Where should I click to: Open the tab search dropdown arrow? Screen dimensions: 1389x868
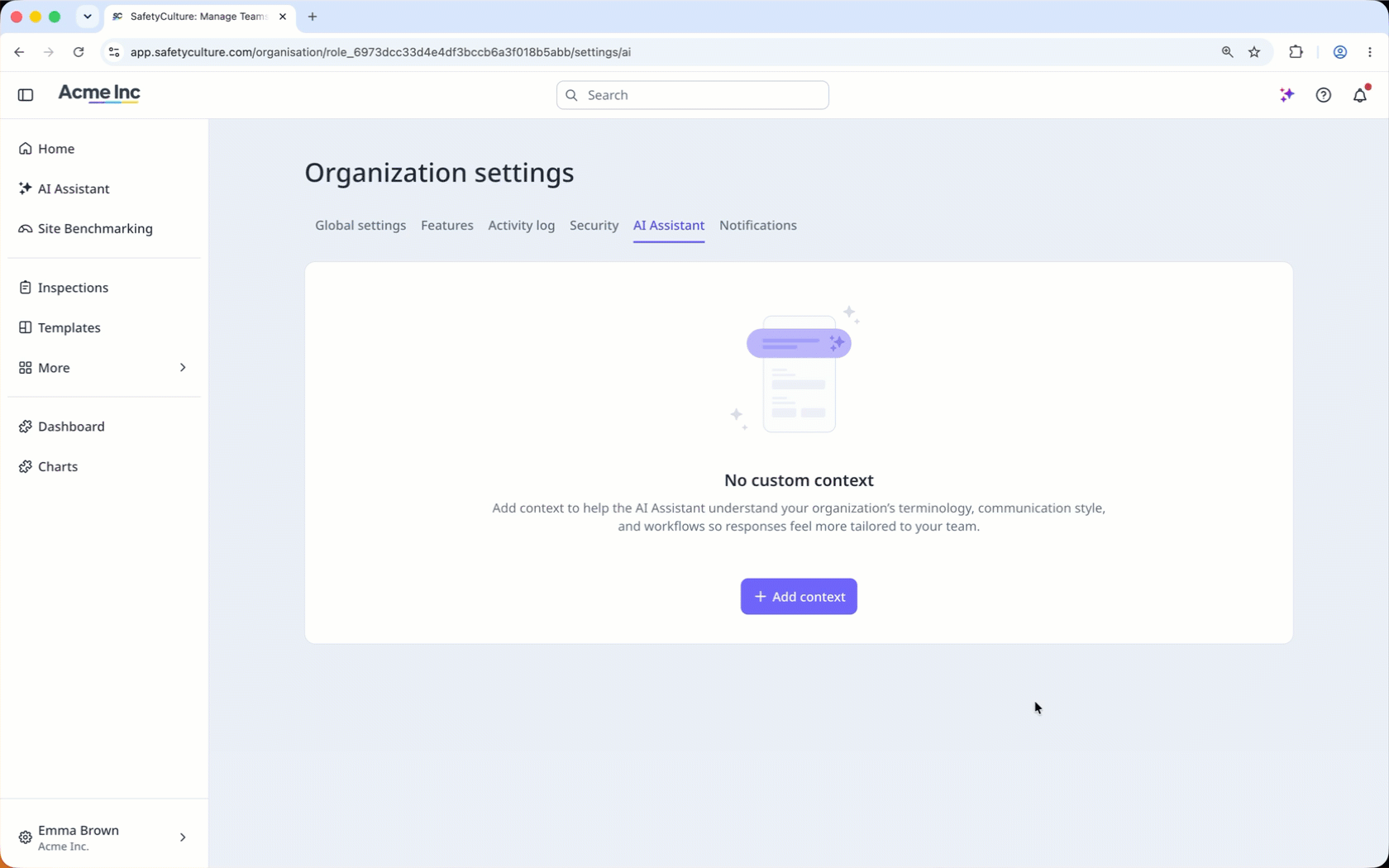[x=88, y=17]
